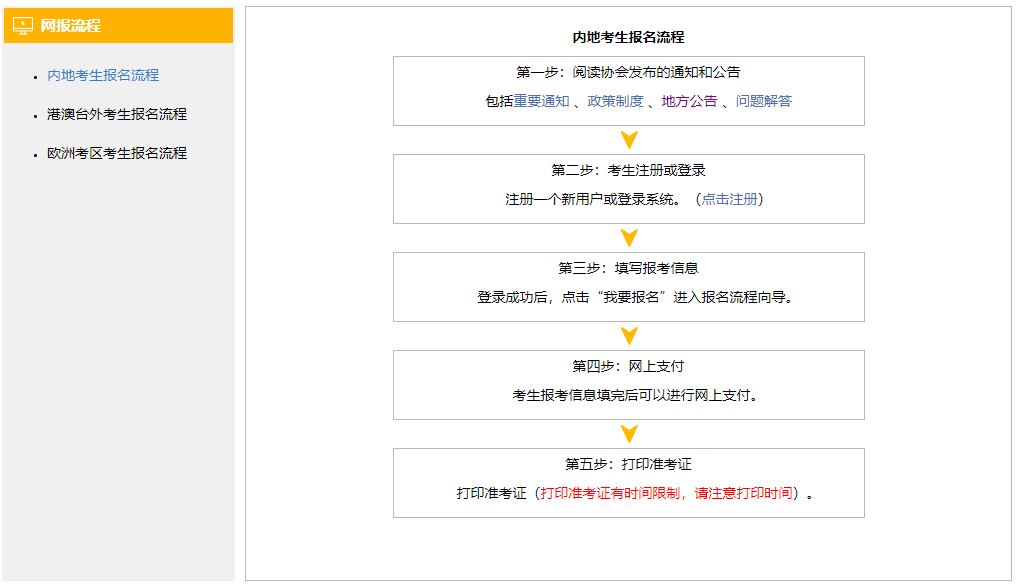
Task: Click the 第一步 step title text
Action: (628, 72)
